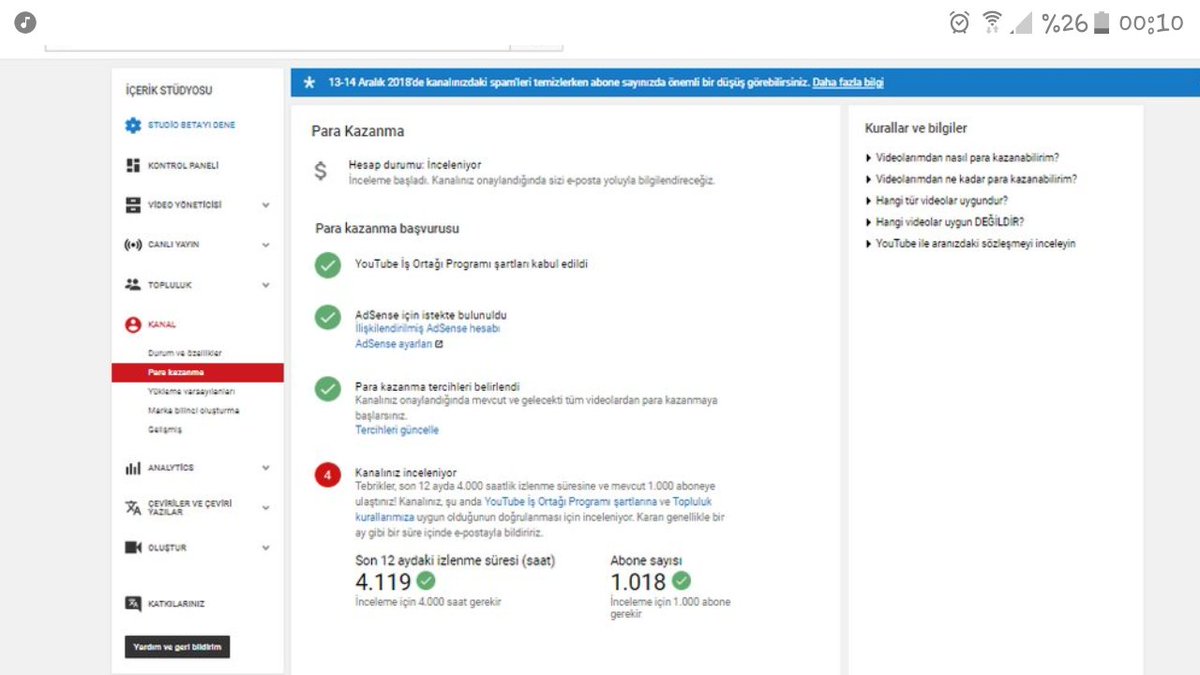Click the Kurallar ve bilgiler heading
The height and width of the screenshot is (675, 1200).
pos(916,128)
